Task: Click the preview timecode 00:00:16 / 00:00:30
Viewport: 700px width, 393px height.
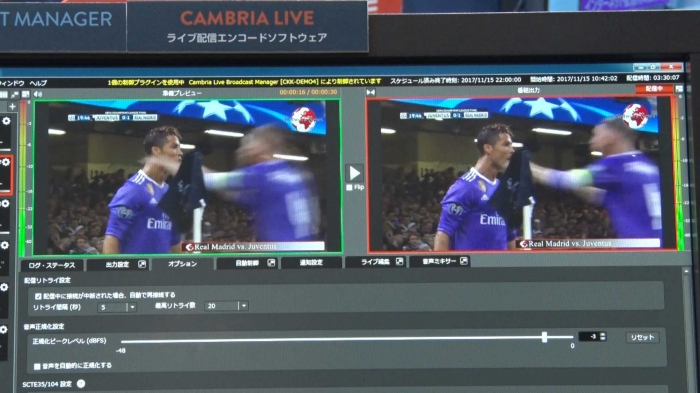Action: point(308,92)
